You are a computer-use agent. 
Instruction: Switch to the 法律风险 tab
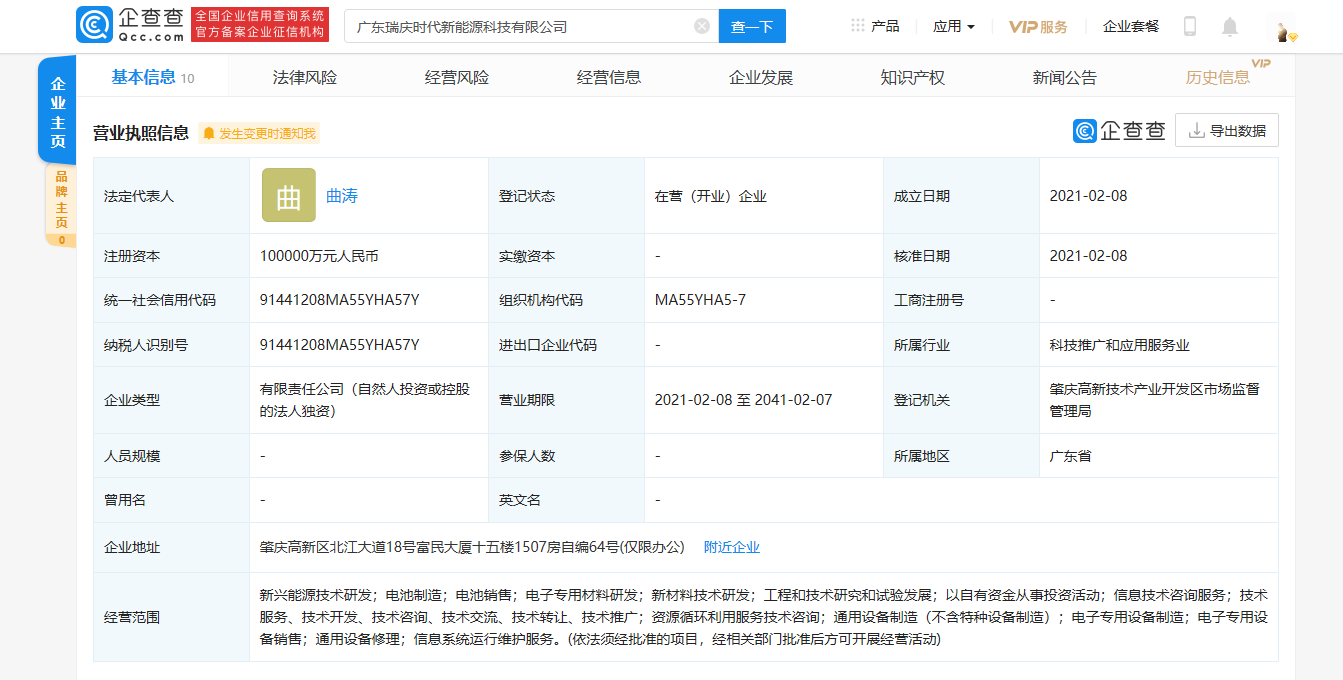pos(303,76)
